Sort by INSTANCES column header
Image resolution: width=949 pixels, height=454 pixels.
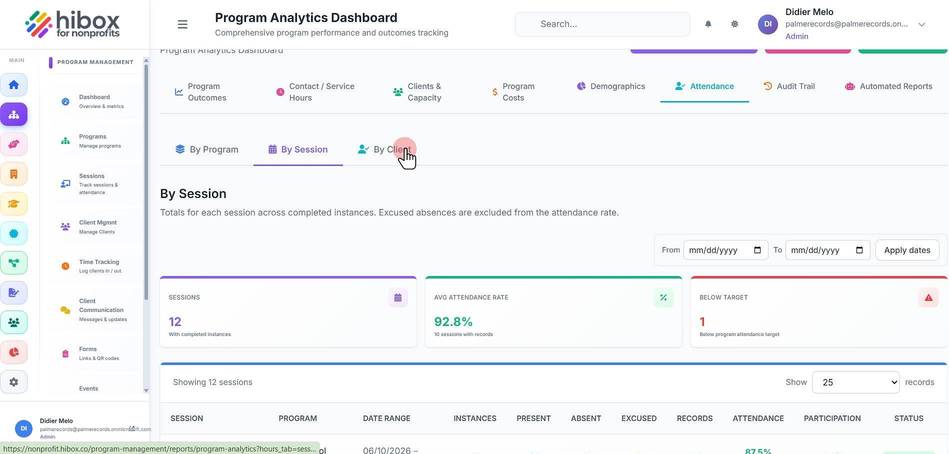coord(474,418)
